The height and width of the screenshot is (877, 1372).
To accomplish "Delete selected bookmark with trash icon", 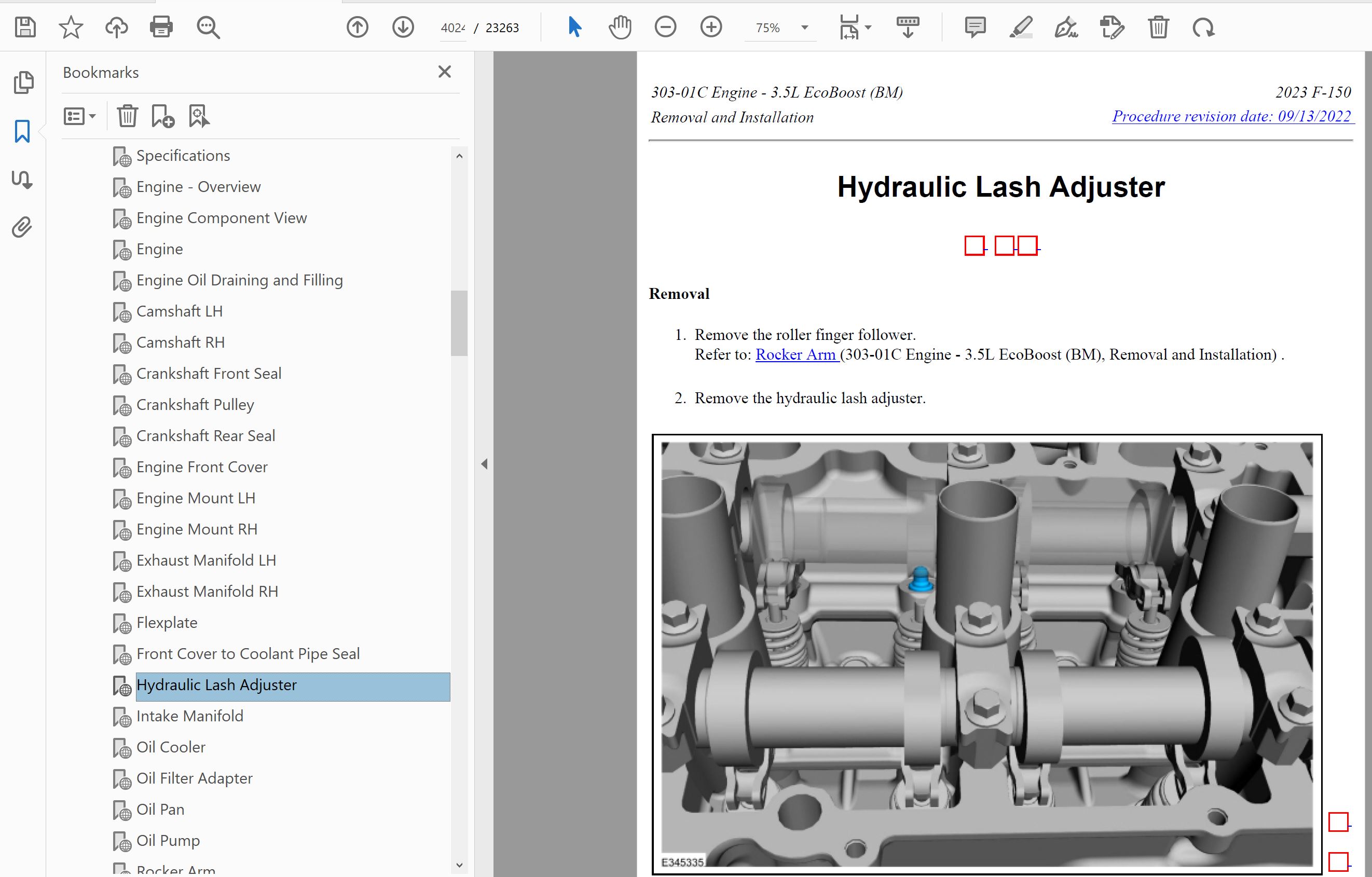I will click(127, 116).
